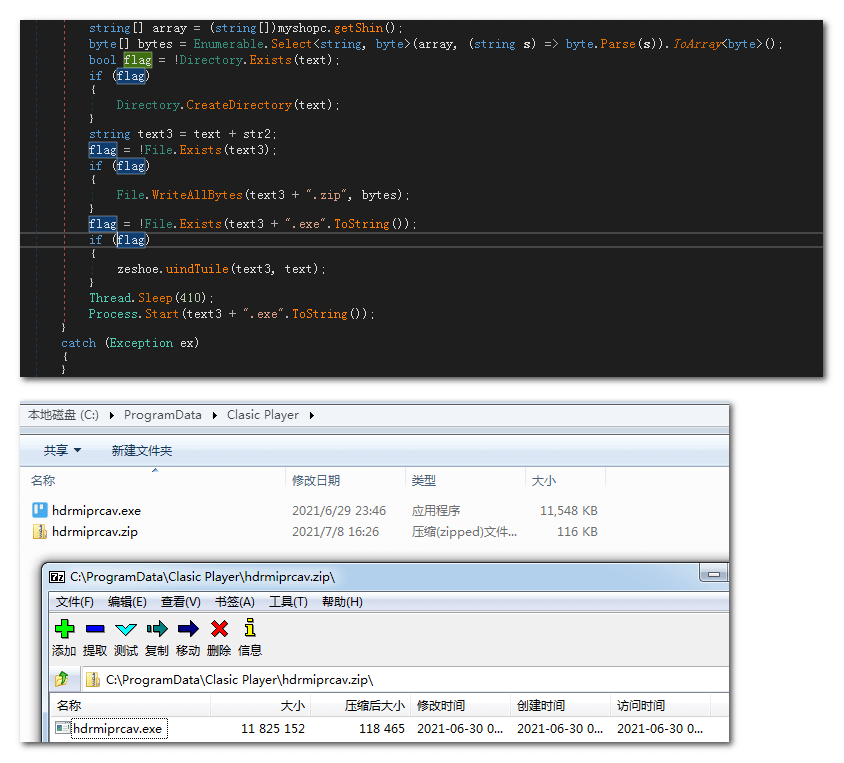
Task: Click green-highlighted flag in bool declaration
Action: pos(138,60)
